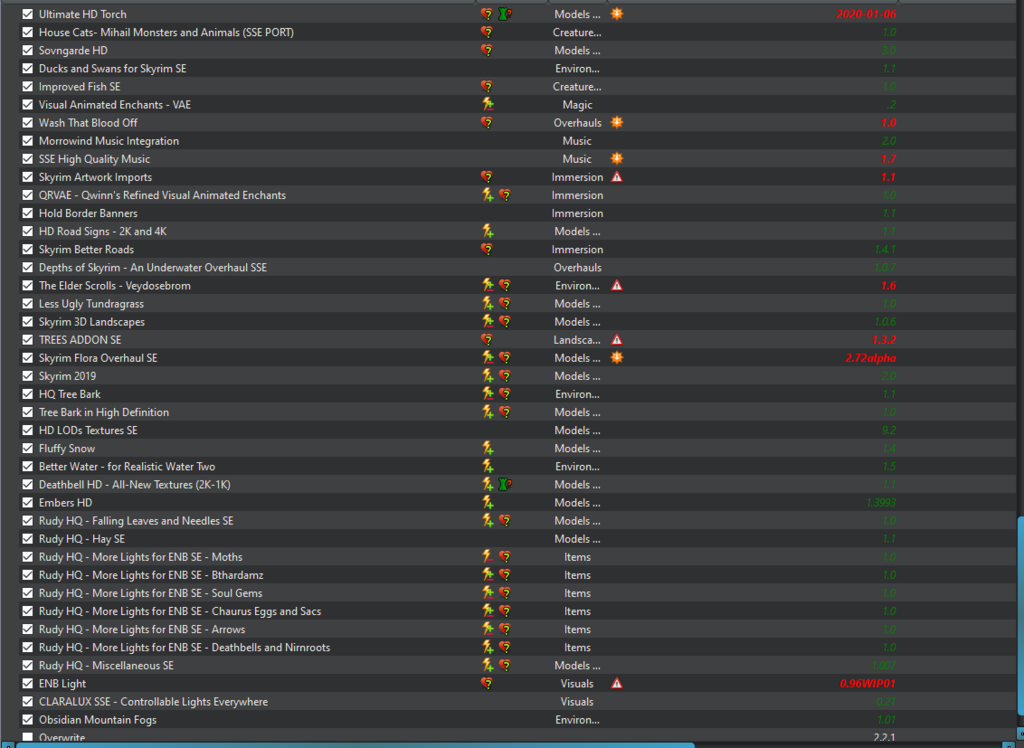This screenshot has height=748, width=1024.
Task: Select the Depths of Skyrim mod entry
Action: (x=152, y=268)
